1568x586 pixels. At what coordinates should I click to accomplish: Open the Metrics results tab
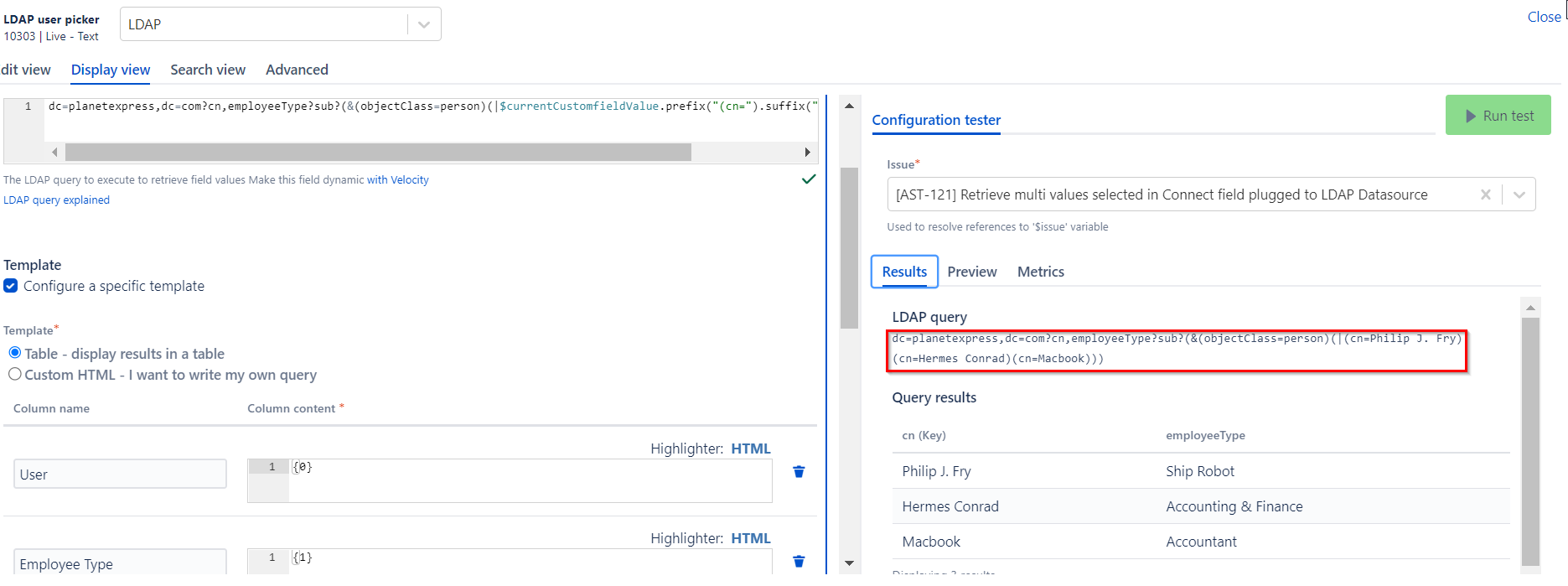[x=1040, y=272]
